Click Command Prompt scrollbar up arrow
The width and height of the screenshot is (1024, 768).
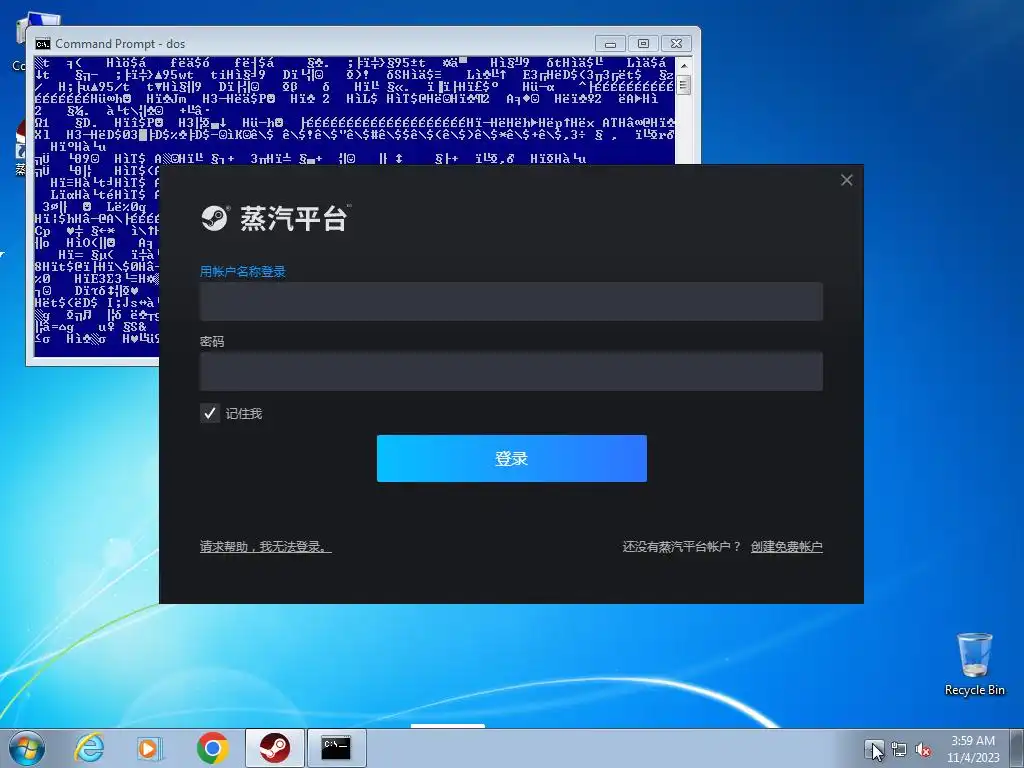pyautogui.click(x=684, y=65)
